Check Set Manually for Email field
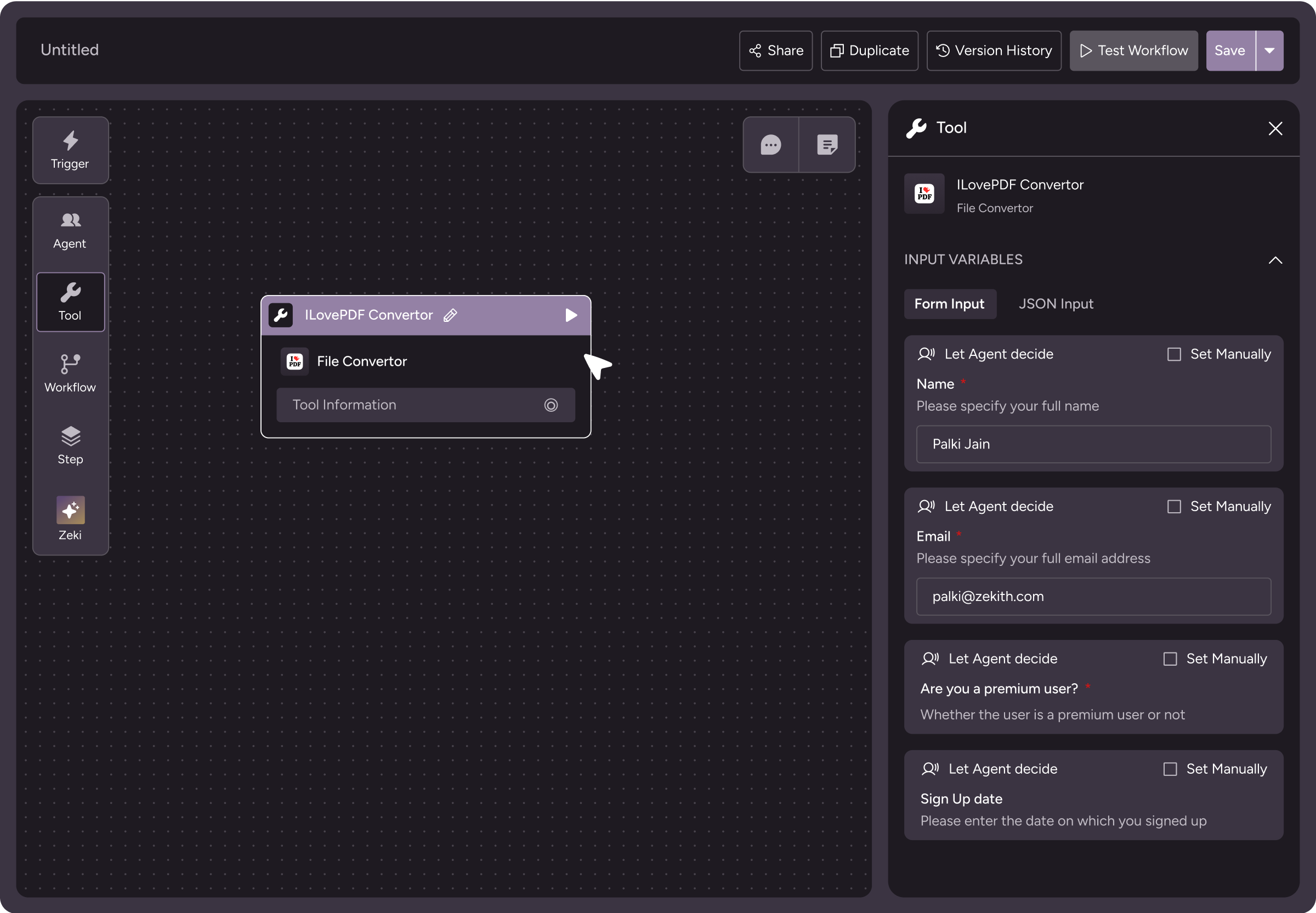 point(1173,506)
